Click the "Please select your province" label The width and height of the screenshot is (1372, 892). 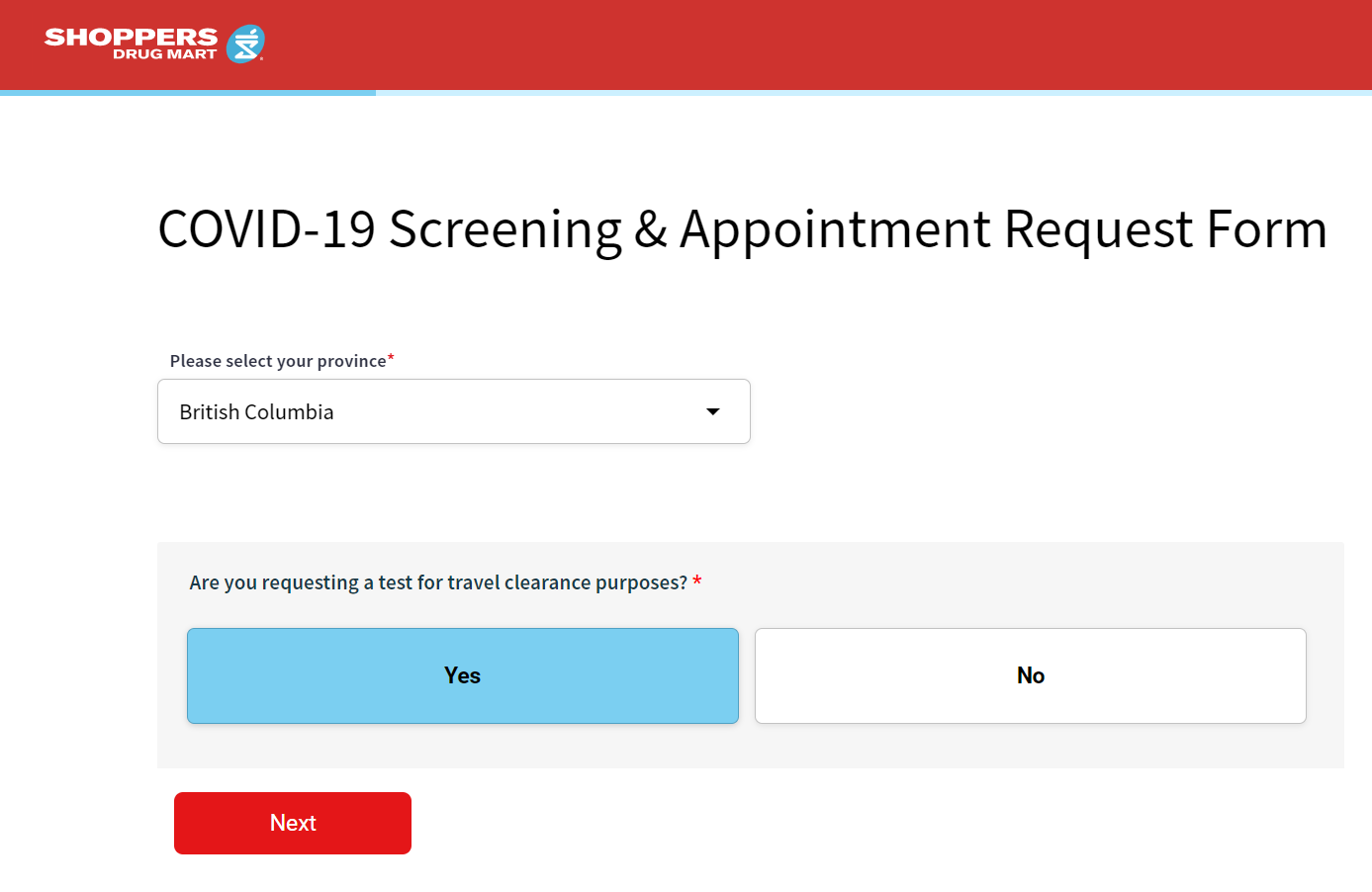[277, 361]
